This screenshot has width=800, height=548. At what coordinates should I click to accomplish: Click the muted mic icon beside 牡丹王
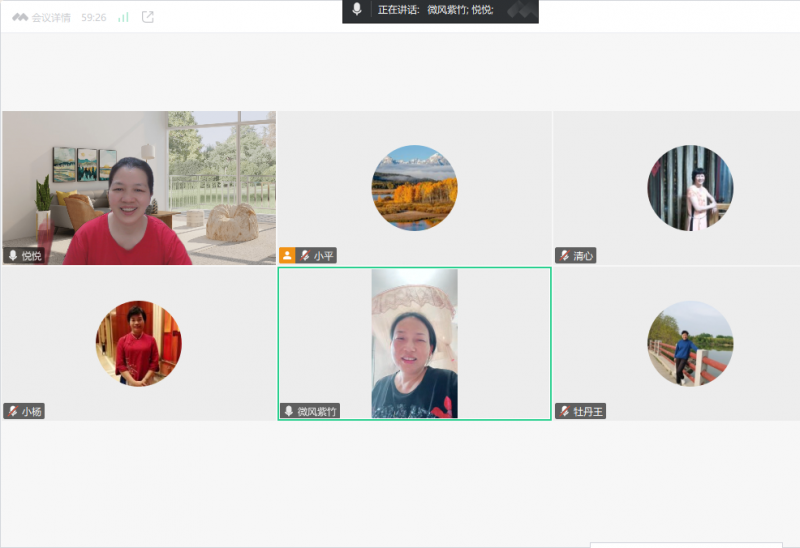(565, 411)
